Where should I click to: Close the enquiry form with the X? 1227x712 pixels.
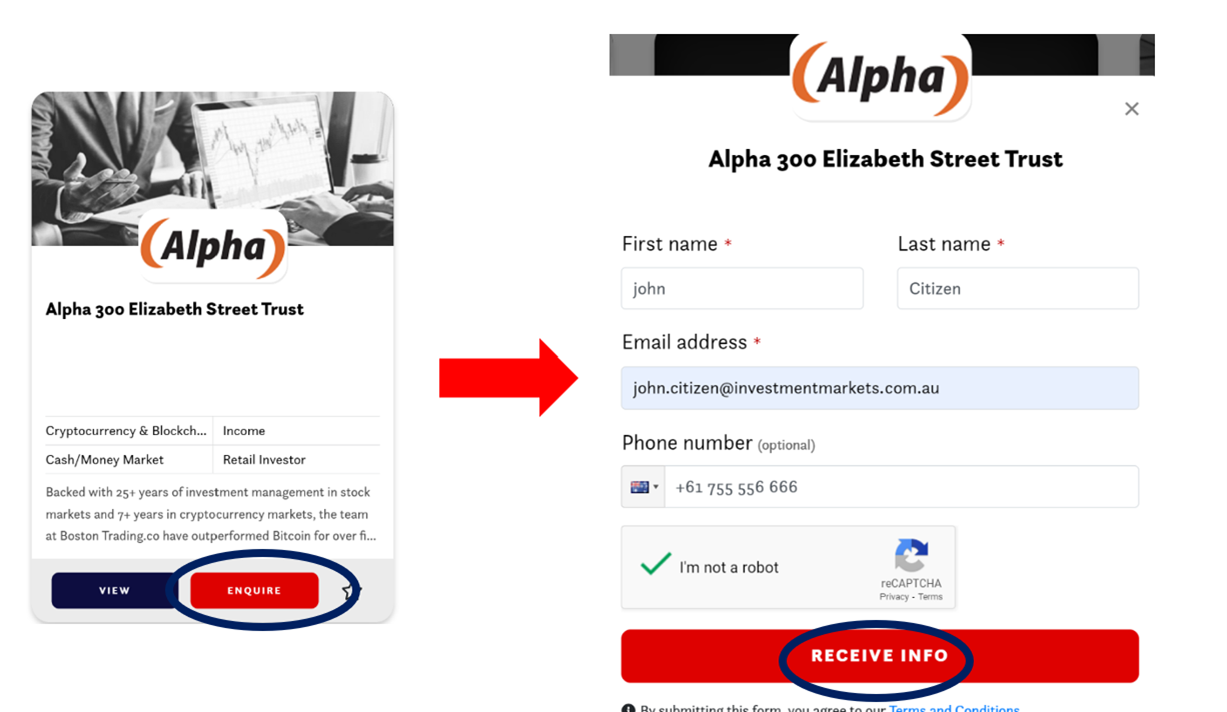click(x=1131, y=109)
